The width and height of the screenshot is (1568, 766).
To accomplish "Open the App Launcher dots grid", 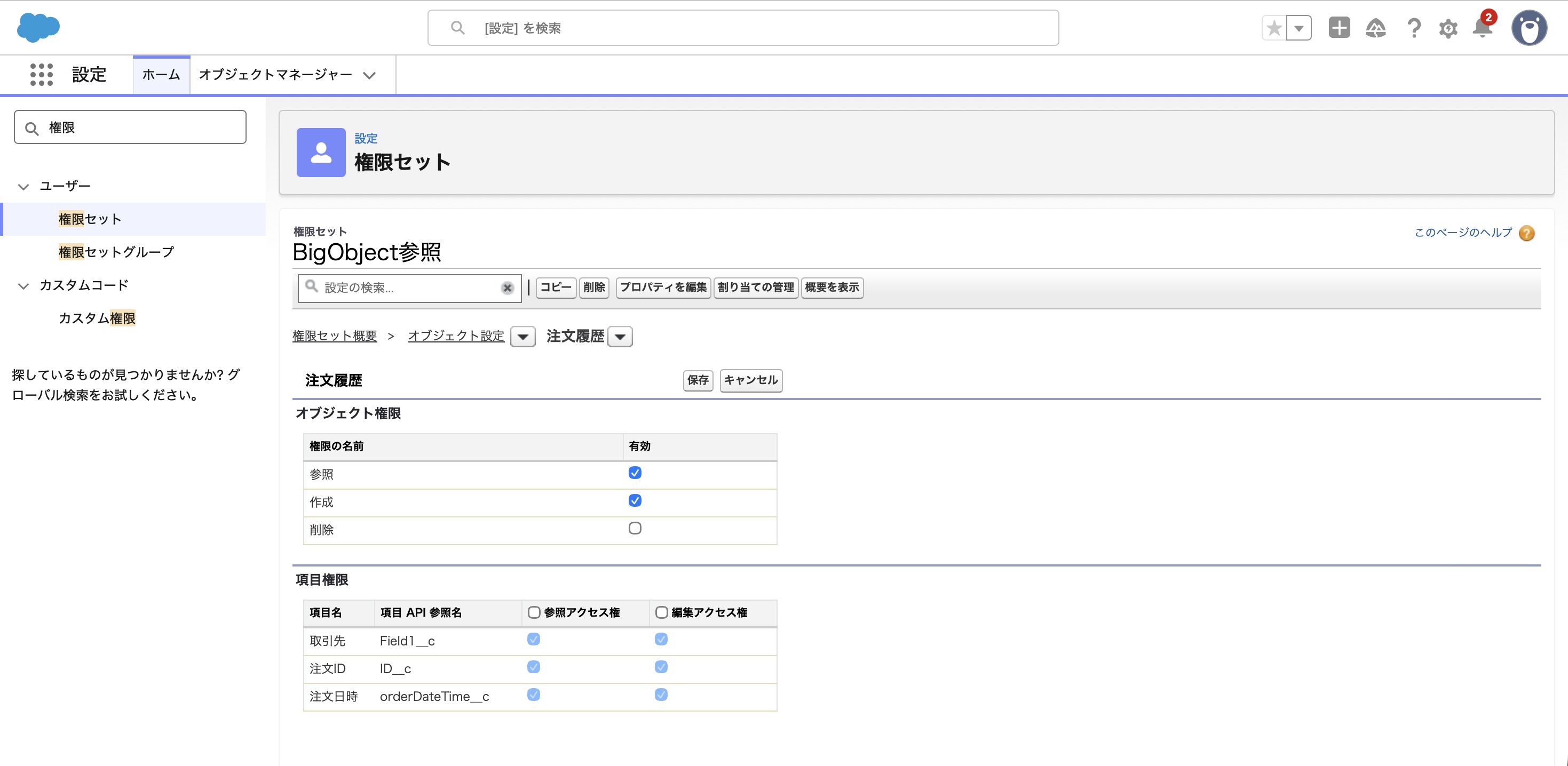I will tap(42, 75).
